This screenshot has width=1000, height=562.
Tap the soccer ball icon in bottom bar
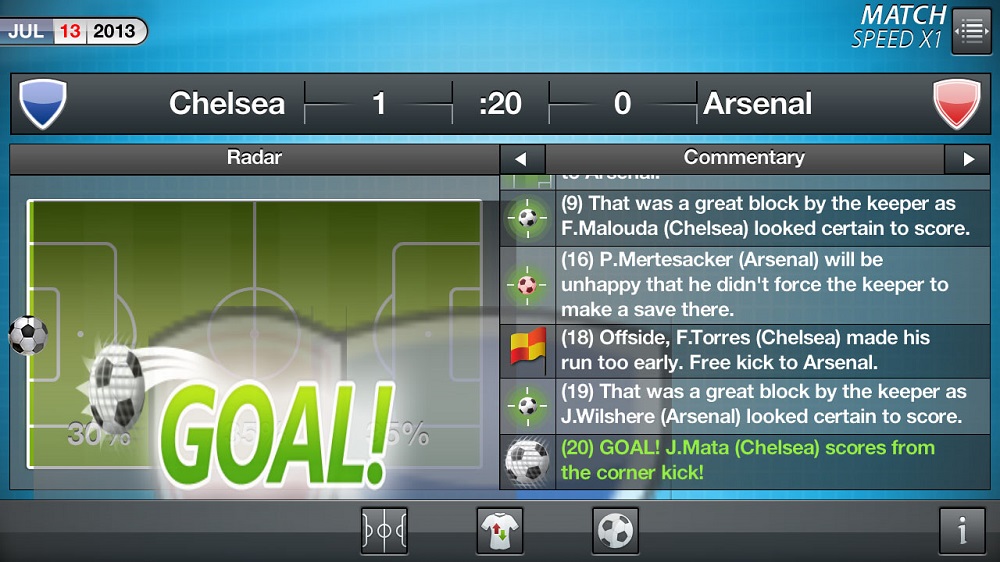(615, 530)
